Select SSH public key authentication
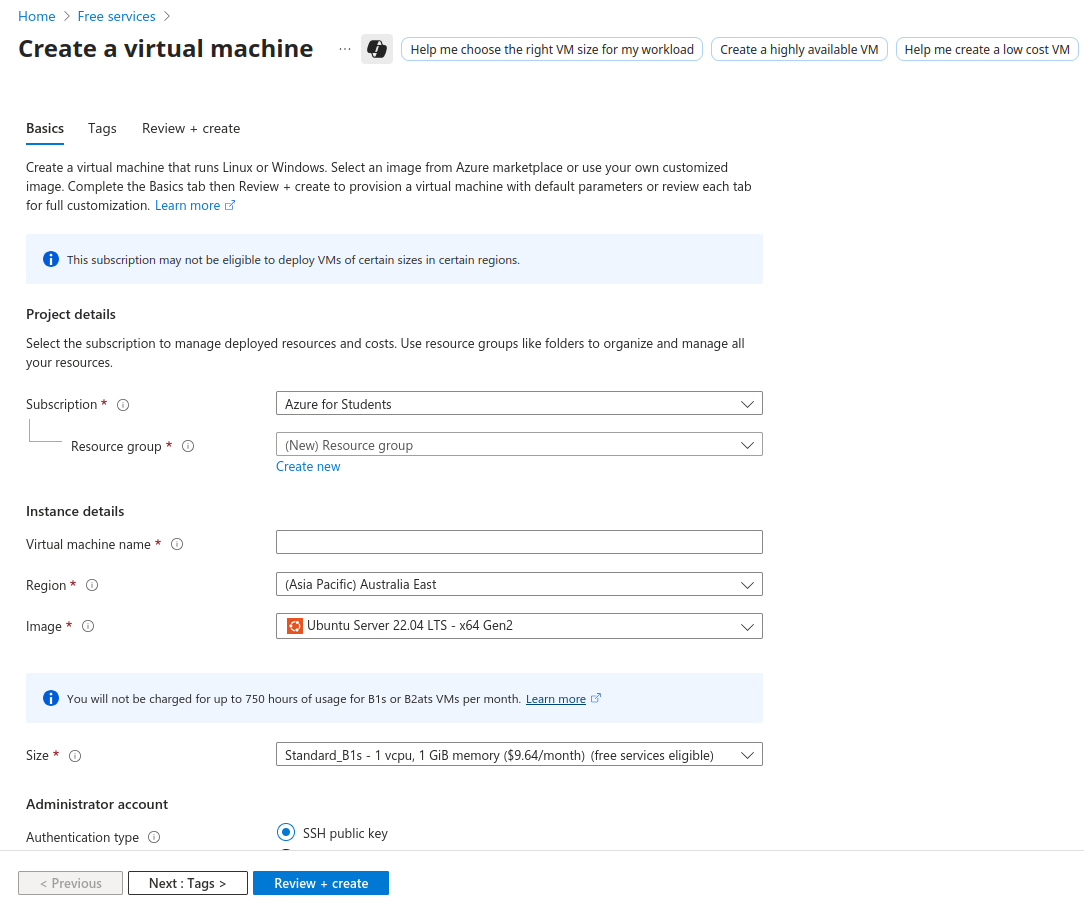1084x910 pixels. coord(286,832)
